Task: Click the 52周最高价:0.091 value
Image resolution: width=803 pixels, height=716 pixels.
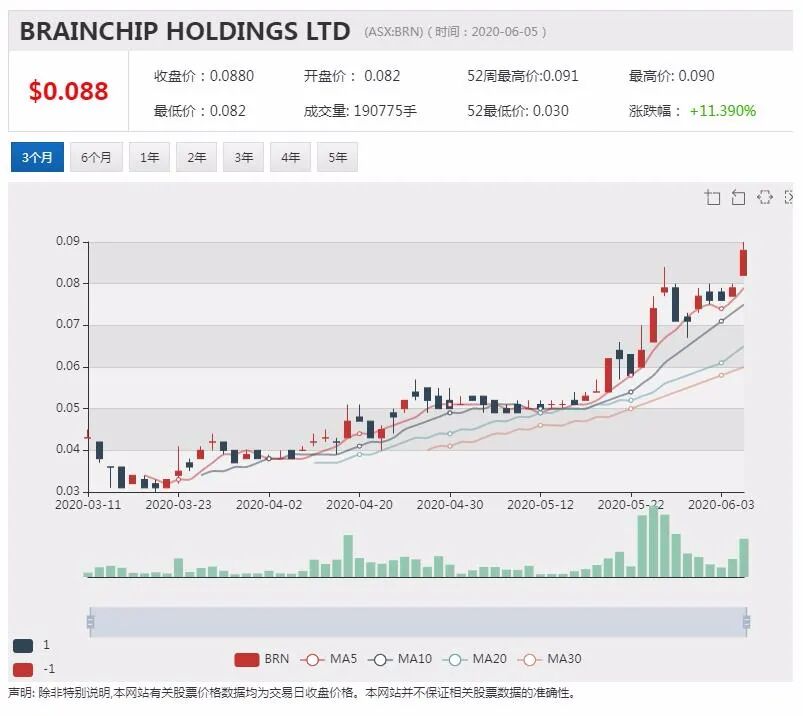Action: 522,76
